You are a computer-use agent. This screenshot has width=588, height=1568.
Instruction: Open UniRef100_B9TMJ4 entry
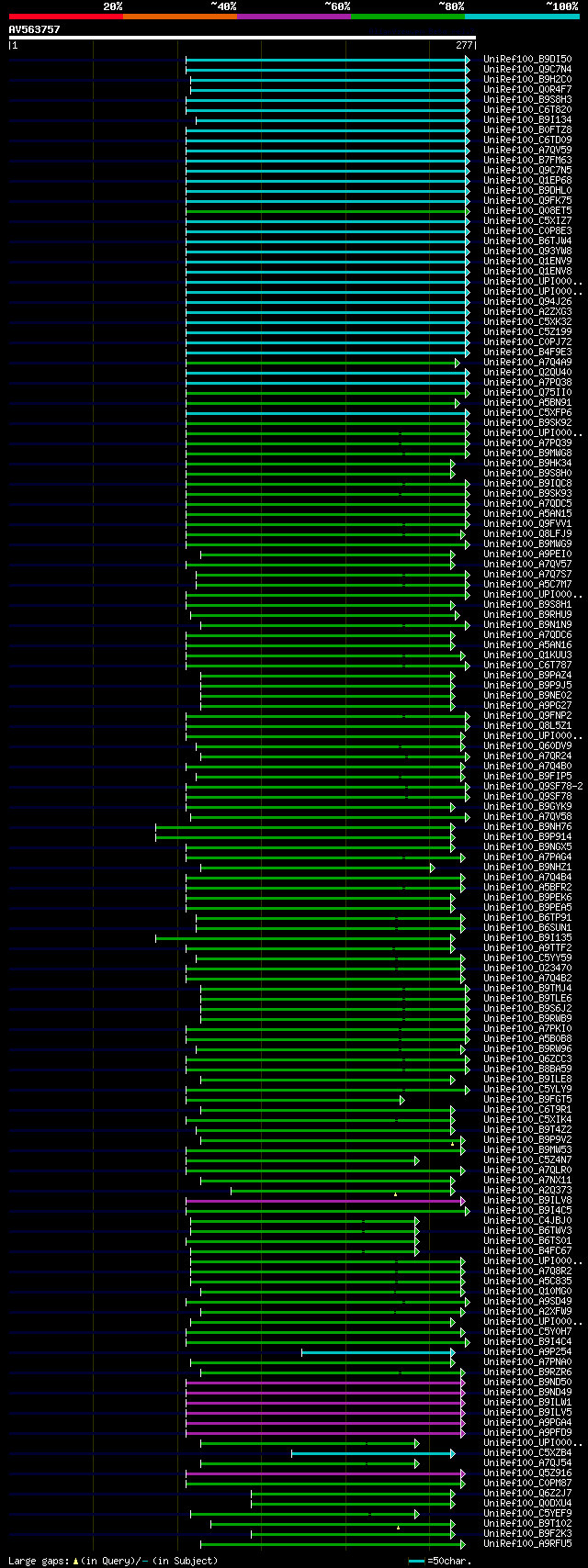coord(527,989)
